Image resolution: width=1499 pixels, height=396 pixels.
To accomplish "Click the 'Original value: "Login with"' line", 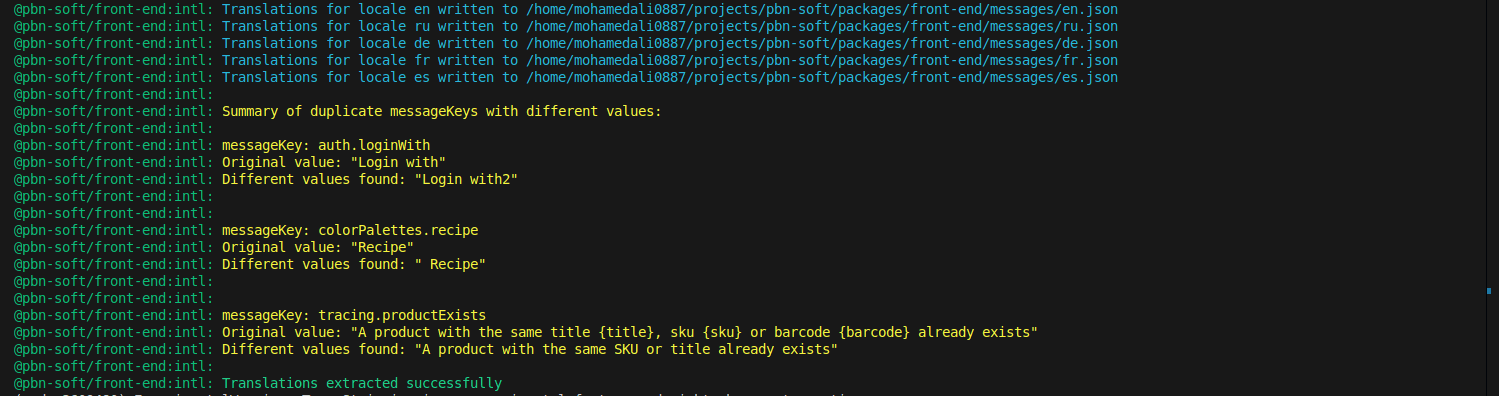I will [x=334, y=162].
